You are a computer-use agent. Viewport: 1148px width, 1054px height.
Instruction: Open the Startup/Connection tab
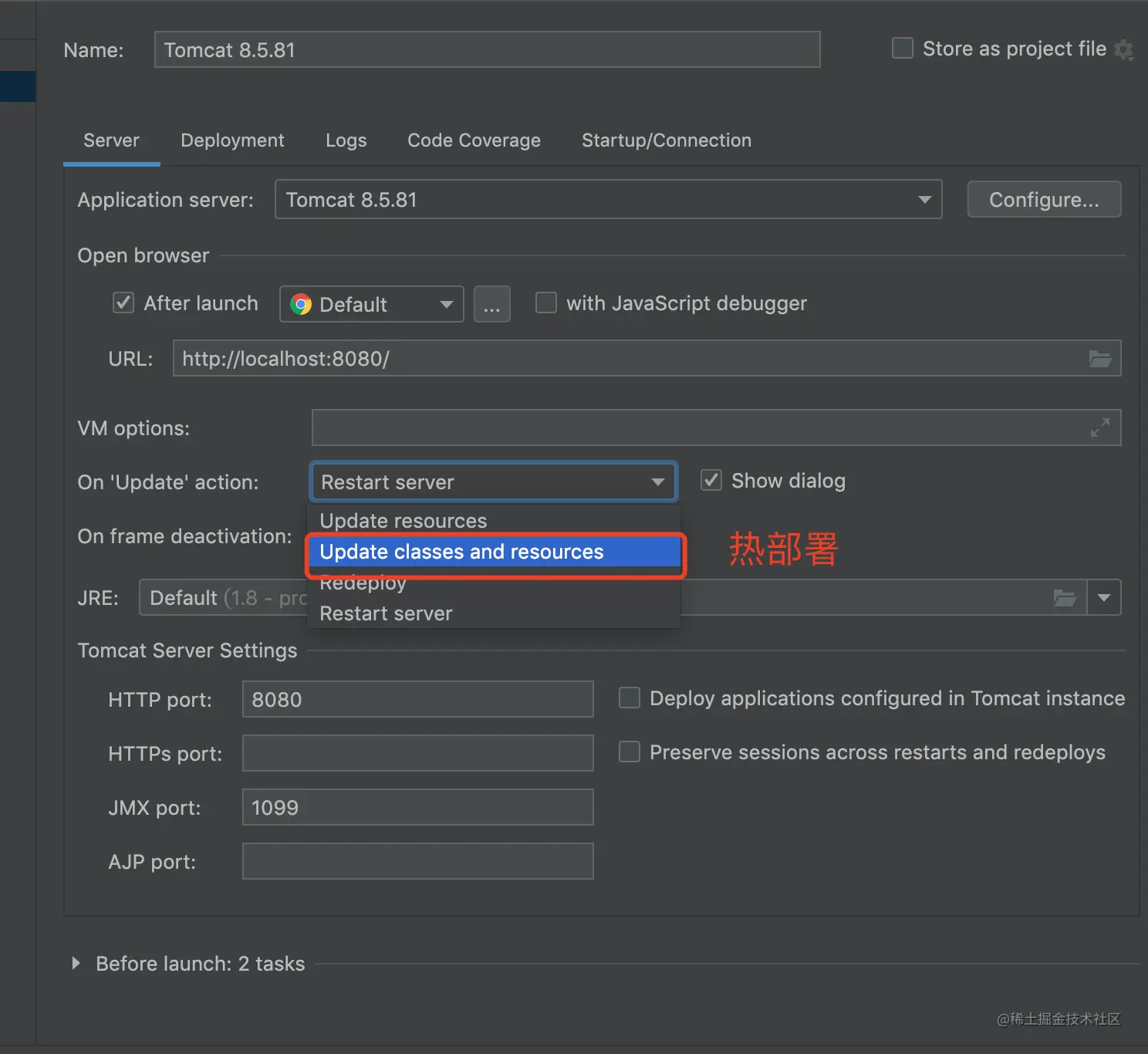pyautogui.click(x=666, y=140)
